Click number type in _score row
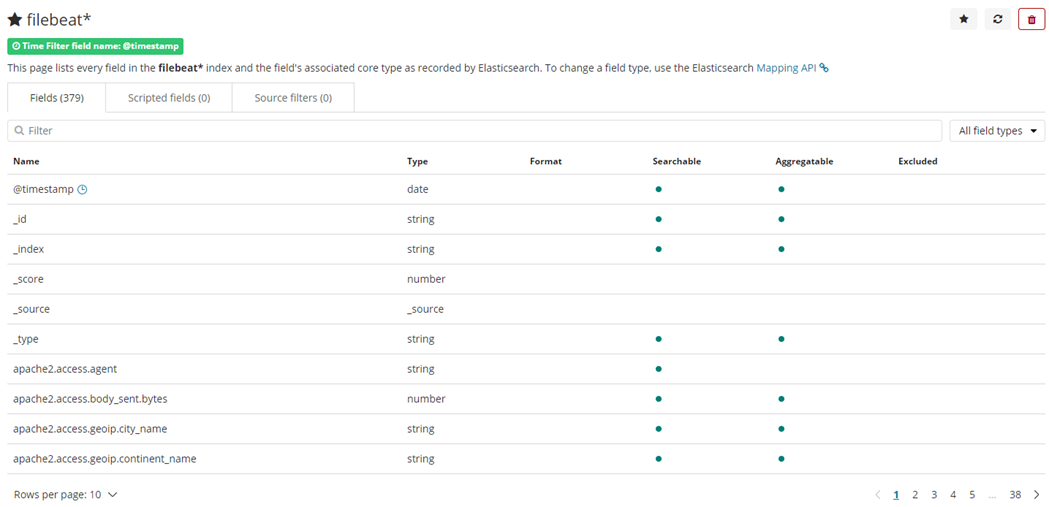Image resolution: width=1049 pixels, height=507 pixels. pyautogui.click(x=426, y=279)
